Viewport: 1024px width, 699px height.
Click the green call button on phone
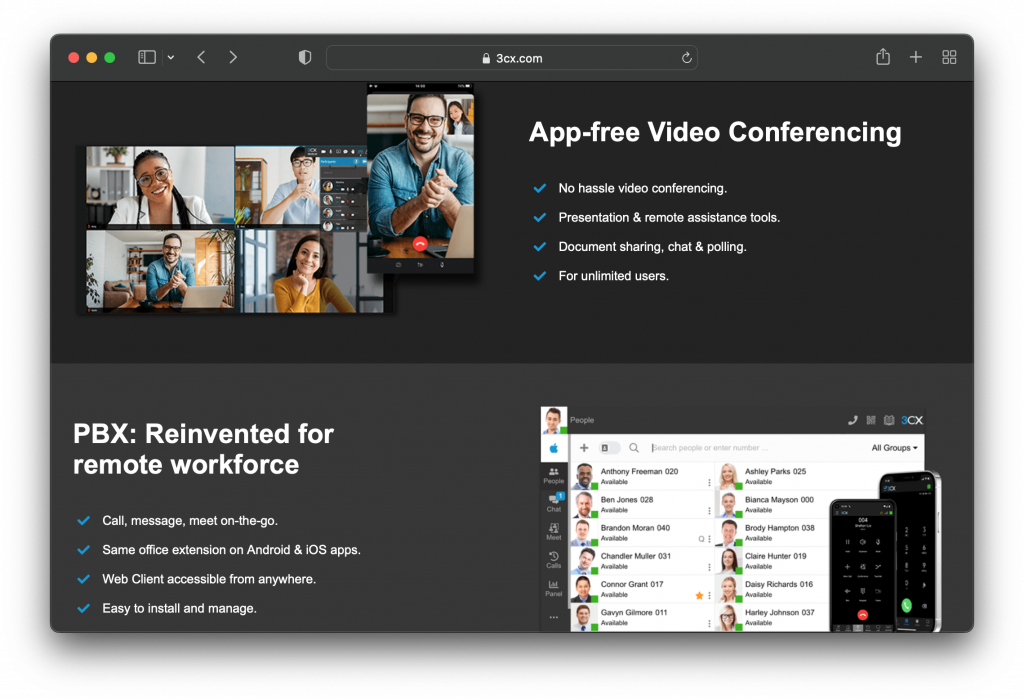[x=906, y=605]
